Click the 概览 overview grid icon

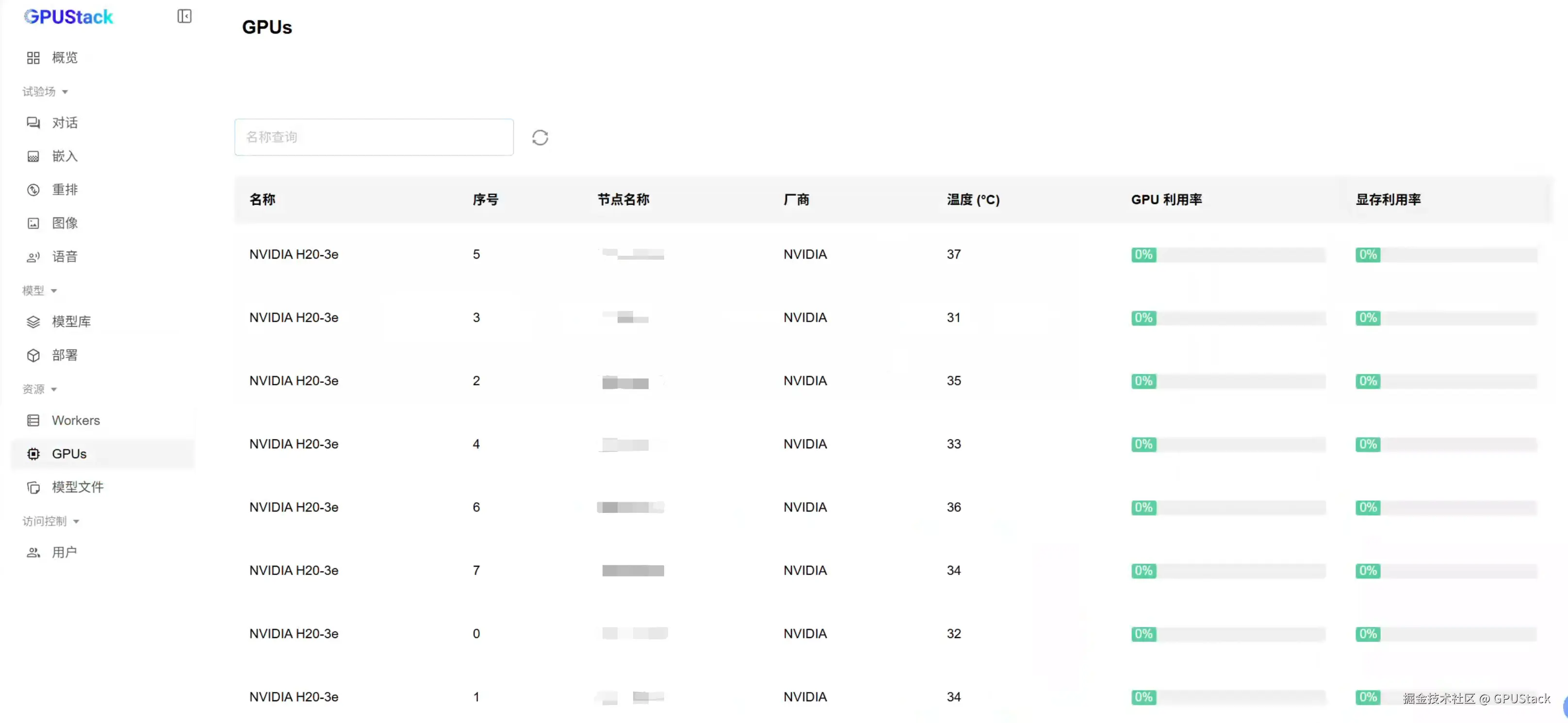pyautogui.click(x=33, y=58)
